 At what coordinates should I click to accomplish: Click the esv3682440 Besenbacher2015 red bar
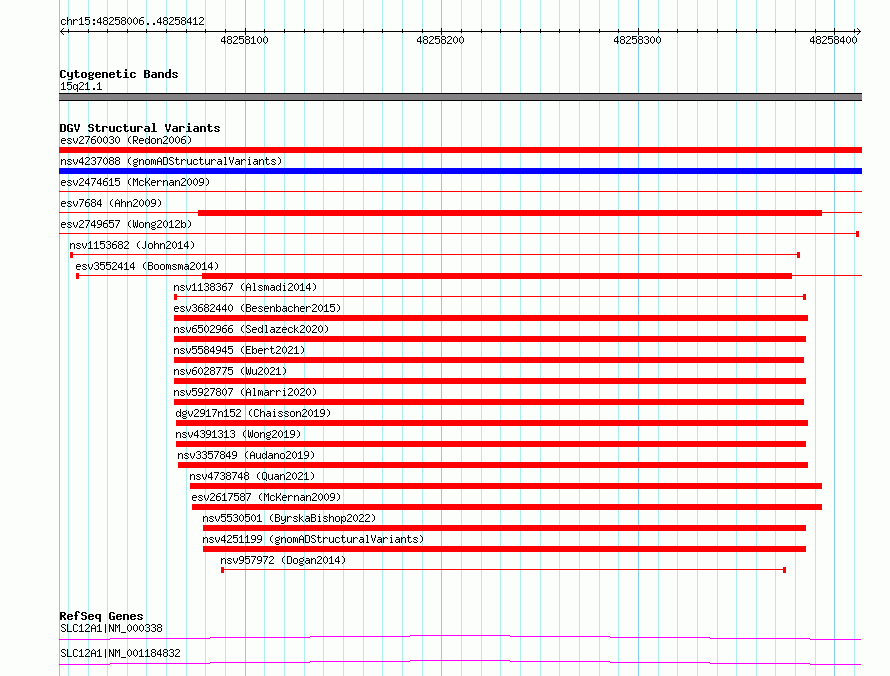[x=490, y=318]
